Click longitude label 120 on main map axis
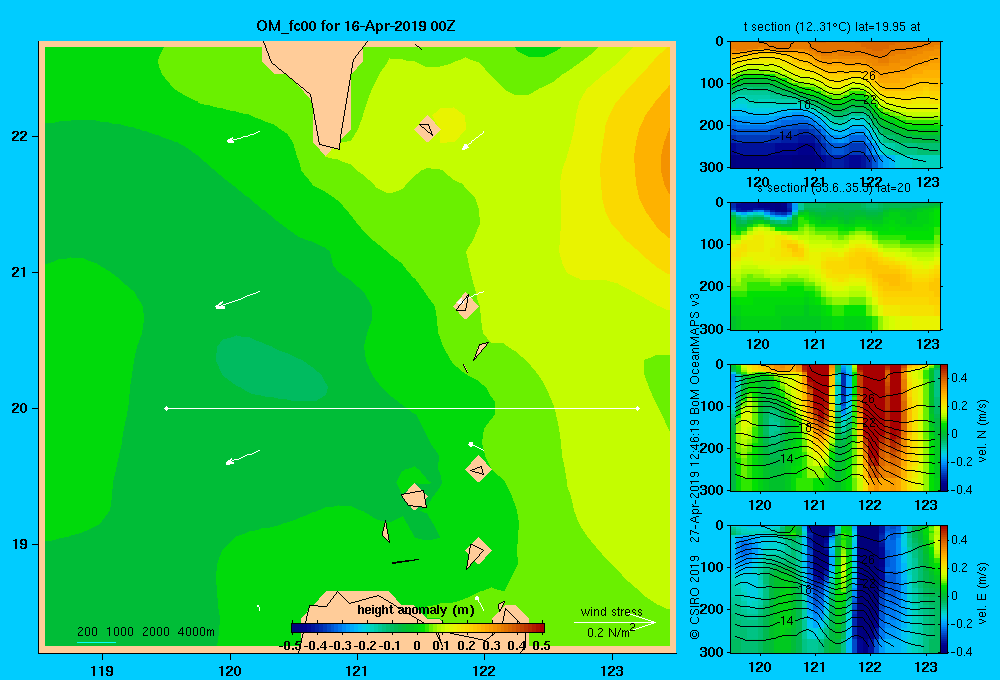The height and width of the screenshot is (680, 1000). point(230,670)
